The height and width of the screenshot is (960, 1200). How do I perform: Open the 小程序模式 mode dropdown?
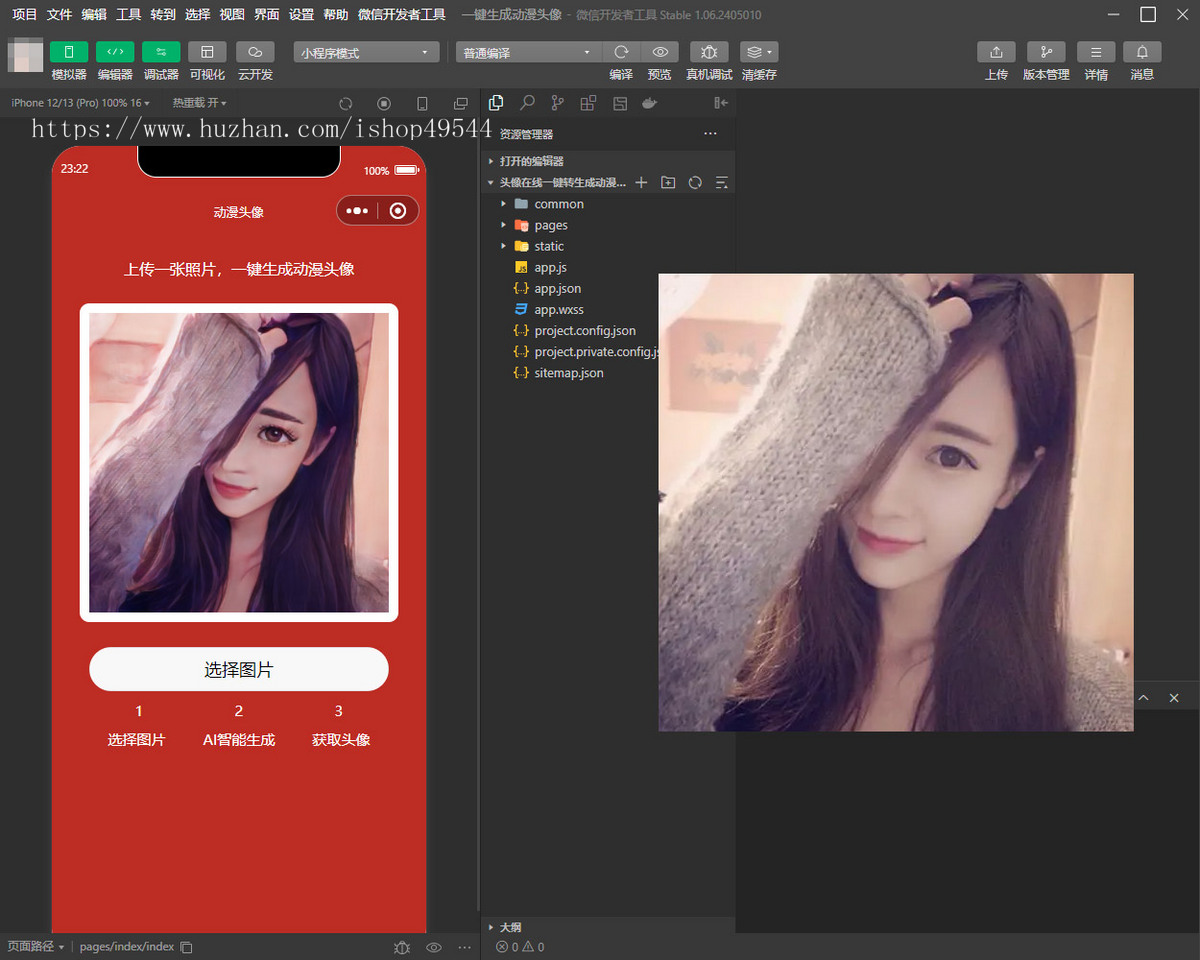point(366,53)
